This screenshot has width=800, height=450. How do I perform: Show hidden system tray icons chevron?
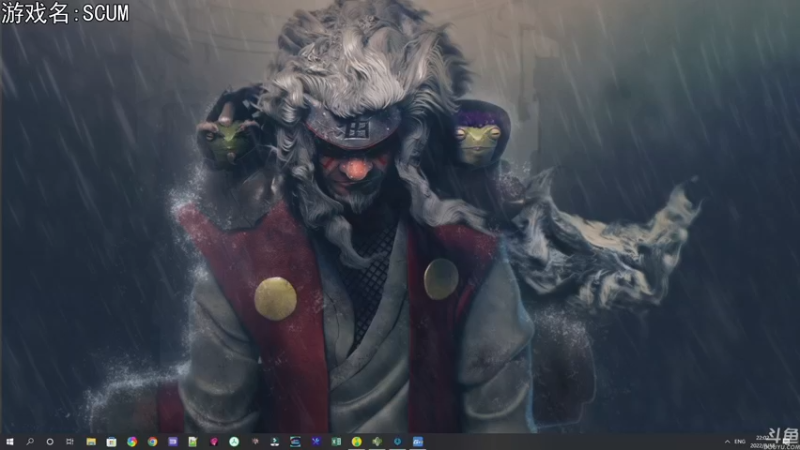pos(727,442)
